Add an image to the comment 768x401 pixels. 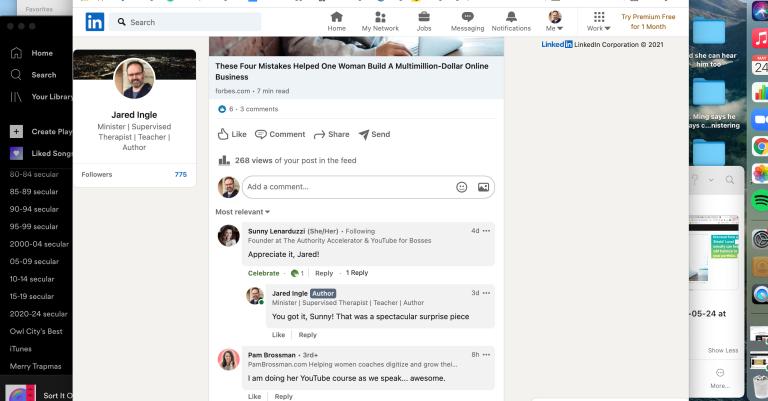click(483, 187)
